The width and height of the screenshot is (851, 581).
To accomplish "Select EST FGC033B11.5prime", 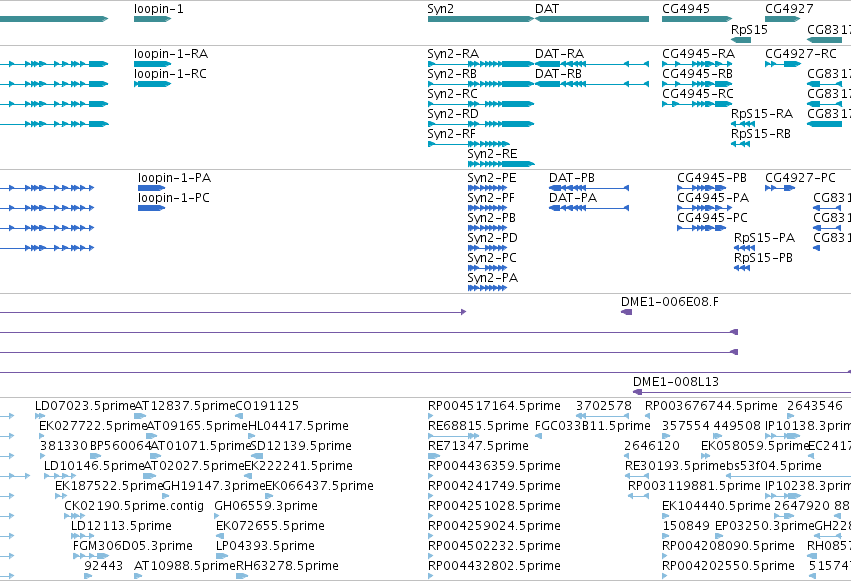I will click(x=539, y=436).
